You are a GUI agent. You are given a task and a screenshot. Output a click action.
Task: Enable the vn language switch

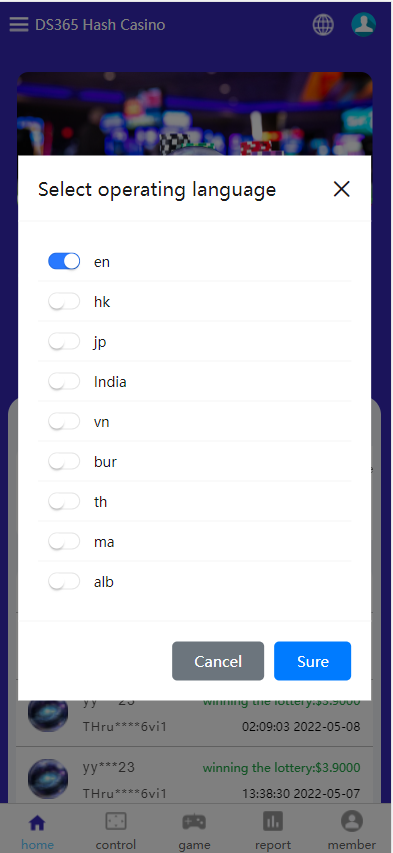(64, 422)
